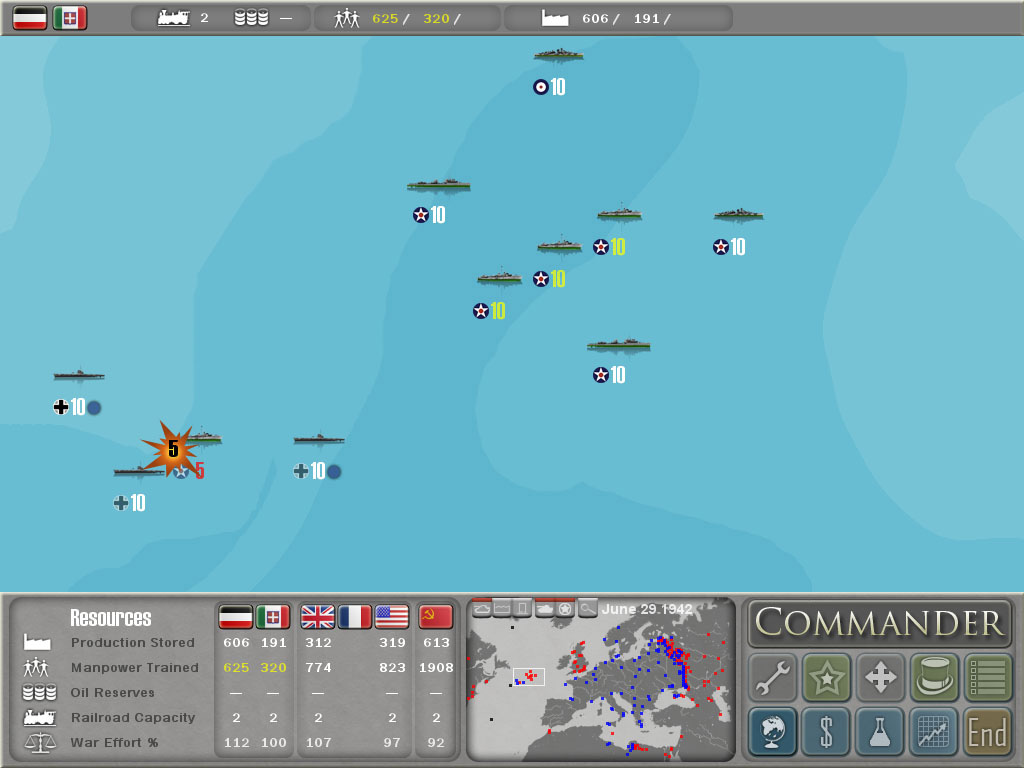The height and width of the screenshot is (768, 1024).
Task: Select the Italian flag in top bar
Action: (70, 18)
